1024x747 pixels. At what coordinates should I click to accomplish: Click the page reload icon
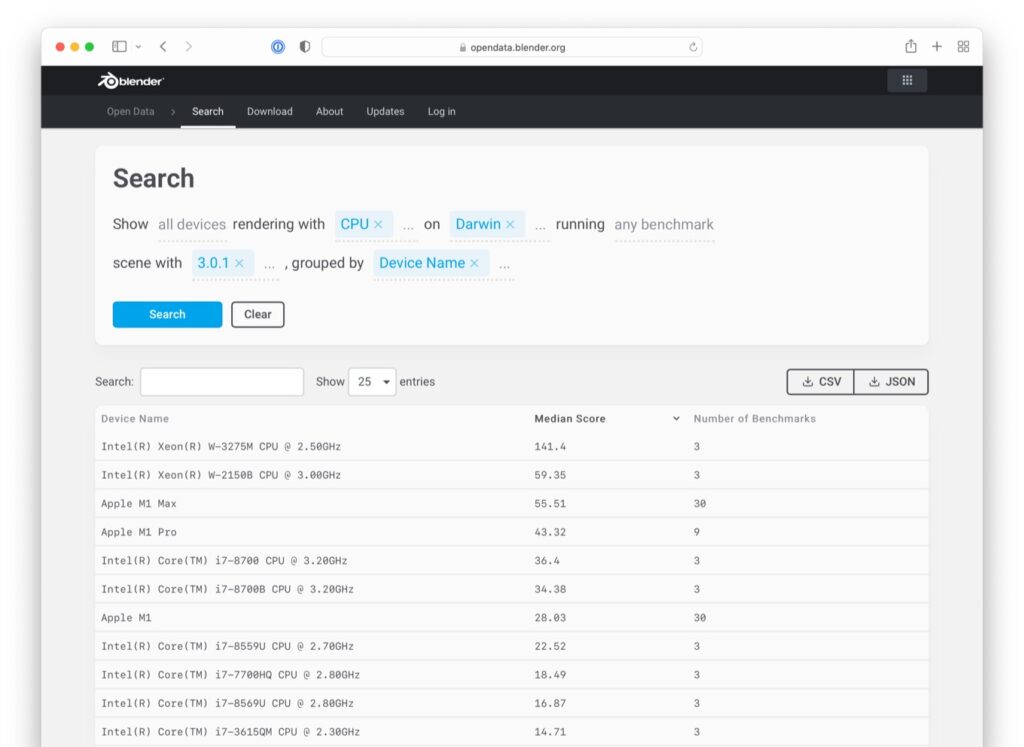(x=693, y=47)
